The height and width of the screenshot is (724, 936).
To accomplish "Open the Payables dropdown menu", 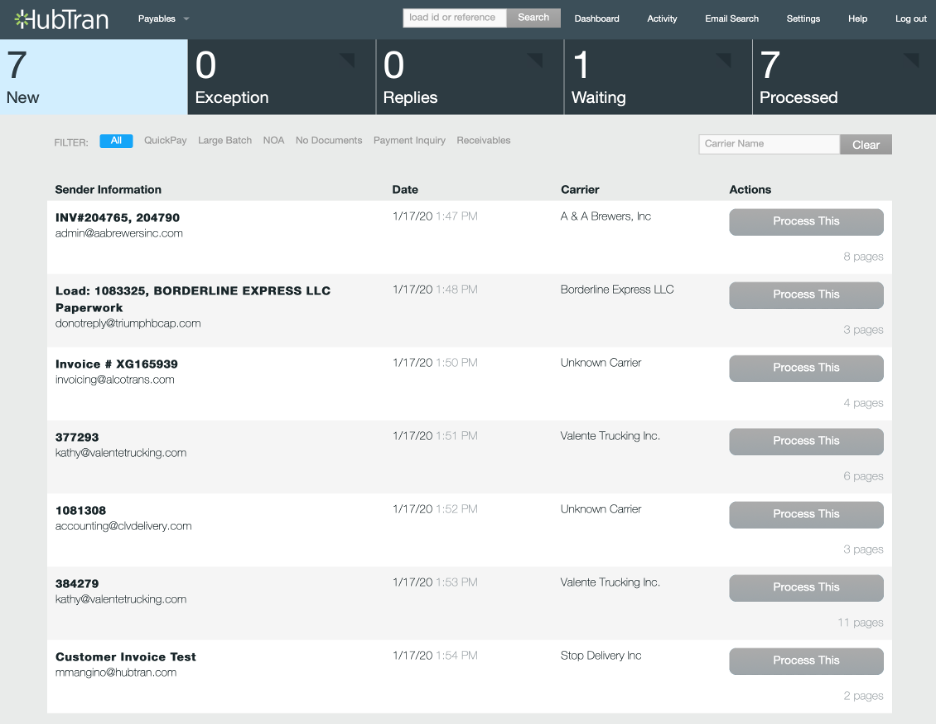I will pyautogui.click(x=163, y=19).
